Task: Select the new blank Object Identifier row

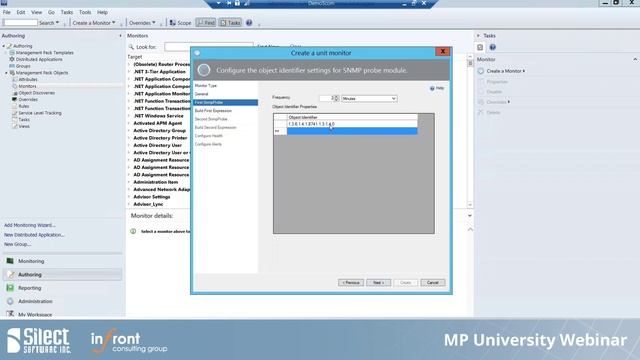Action: click(x=352, y=131)
